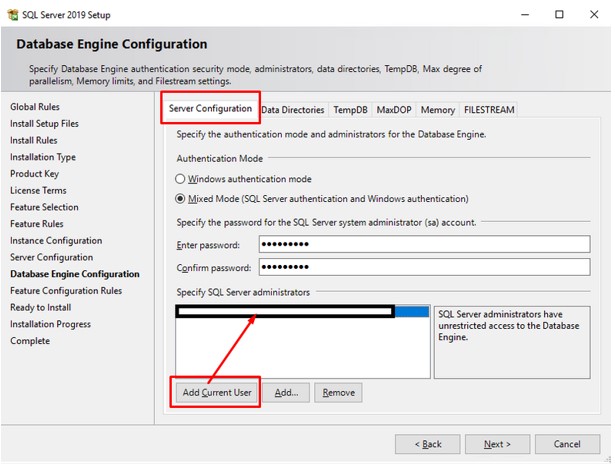The width and height of the screenshot is (615, 465).
Task: Click Product Key step
Action: [35, 174]
